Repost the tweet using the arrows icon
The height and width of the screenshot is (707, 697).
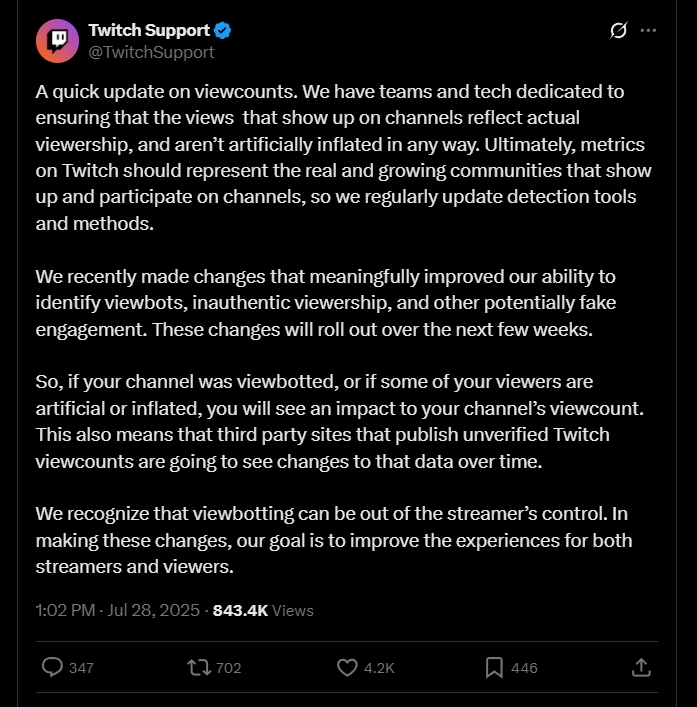click(x=199, y=667)
